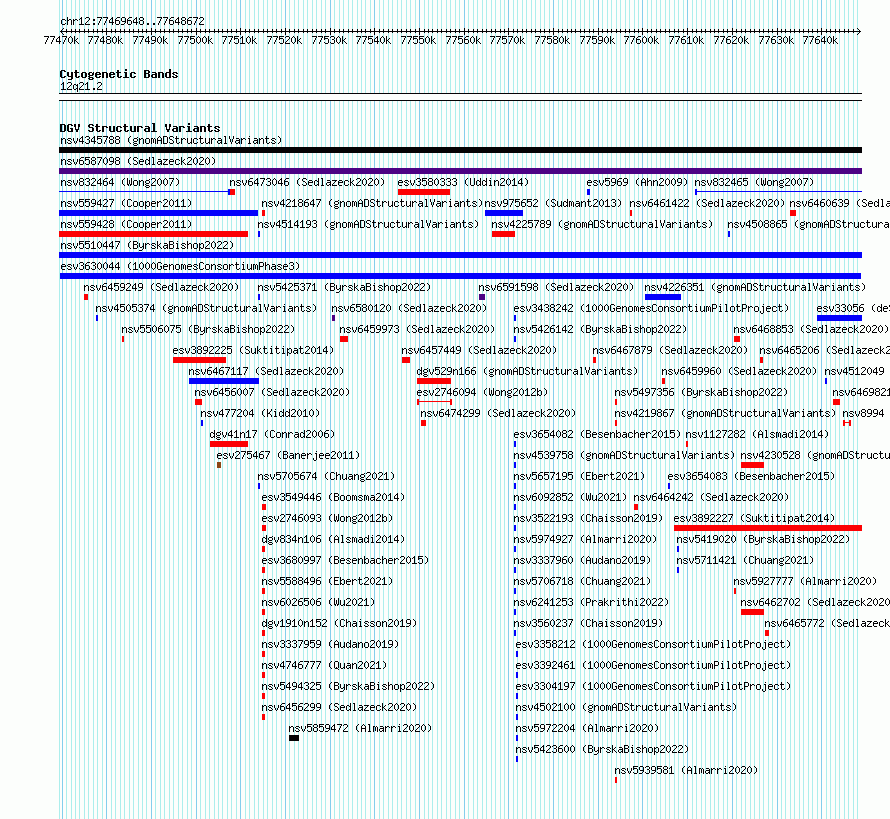Click esv33056 blue variant bar

839,318
